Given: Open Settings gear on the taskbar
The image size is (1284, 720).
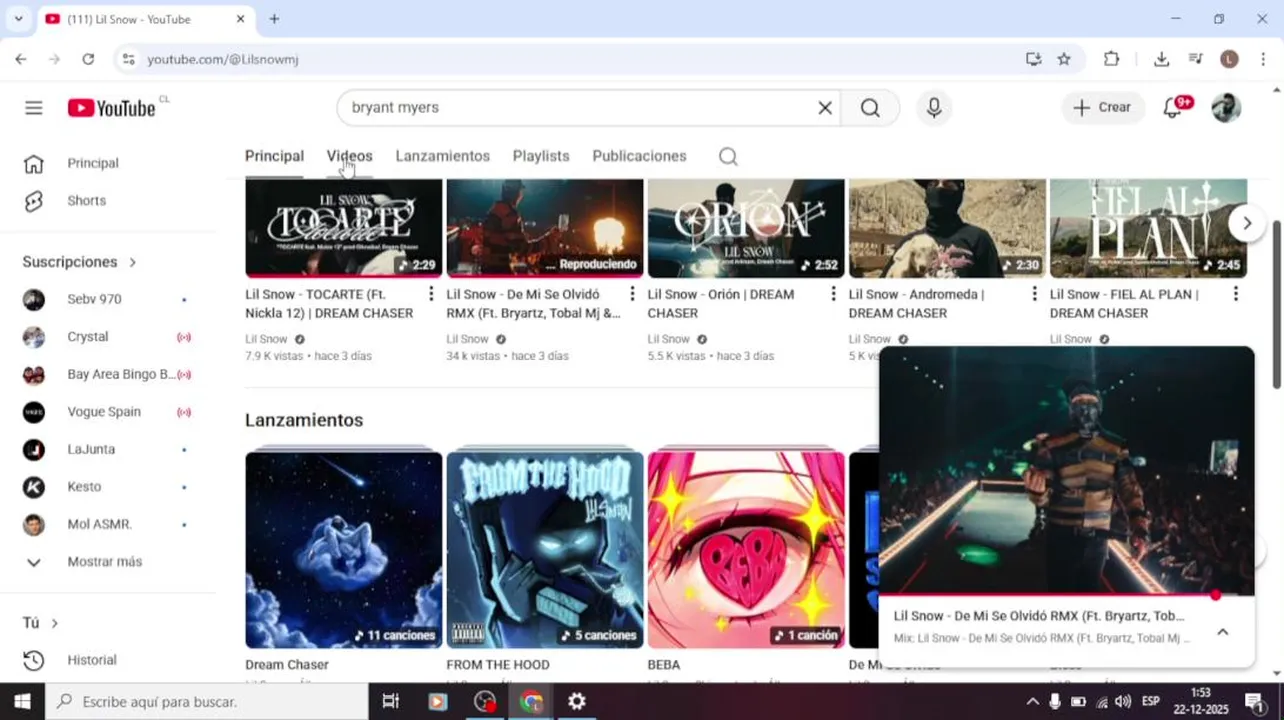Looking at the screenshot, I should click(x=577, y=702).
